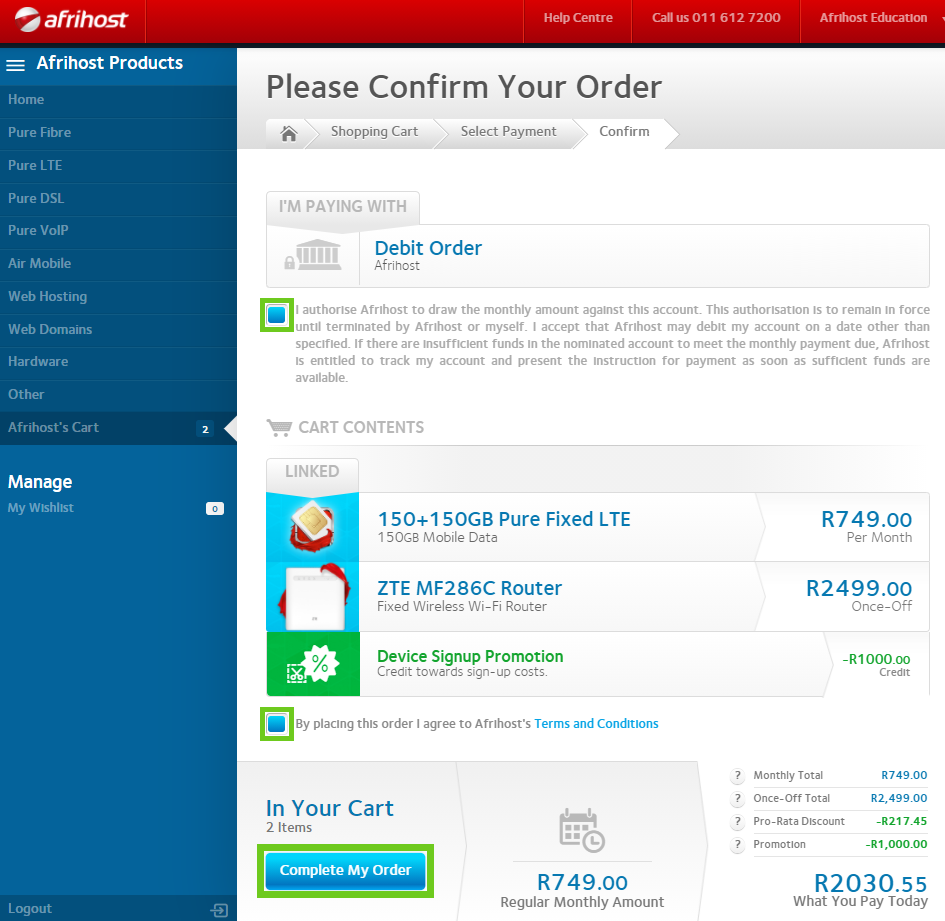Image resolution: width=945 pixels, height=921 pixels.
Task: Check the Terms and Conditions agreement box
Action: (277, 723)
